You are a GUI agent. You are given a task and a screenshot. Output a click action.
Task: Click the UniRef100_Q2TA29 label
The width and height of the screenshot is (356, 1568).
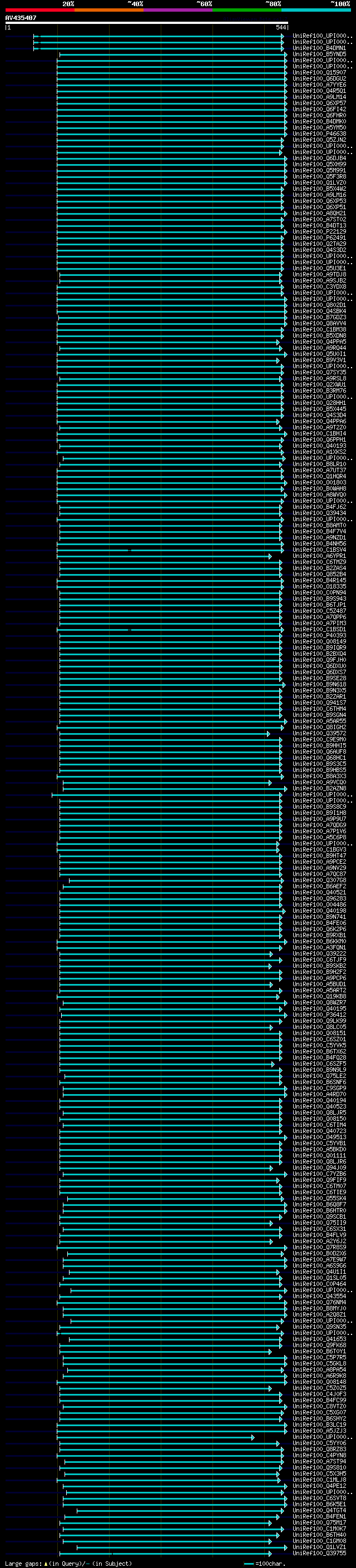click(319, 244)
